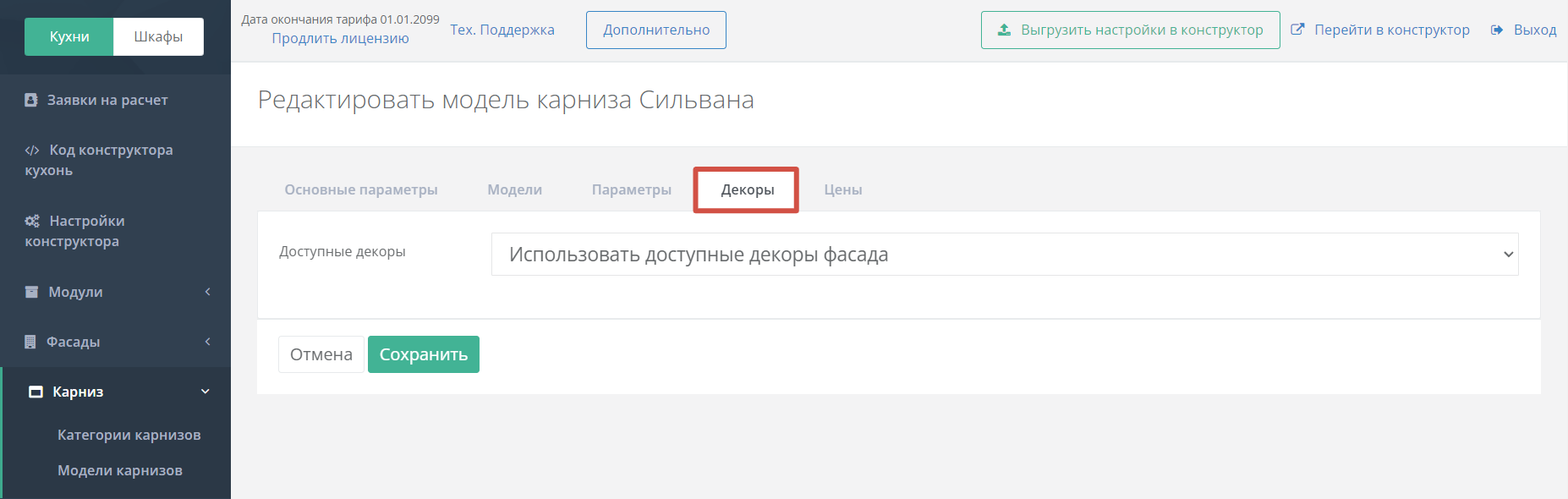Click the Доступные декоры label text

[x=343, y=251]
